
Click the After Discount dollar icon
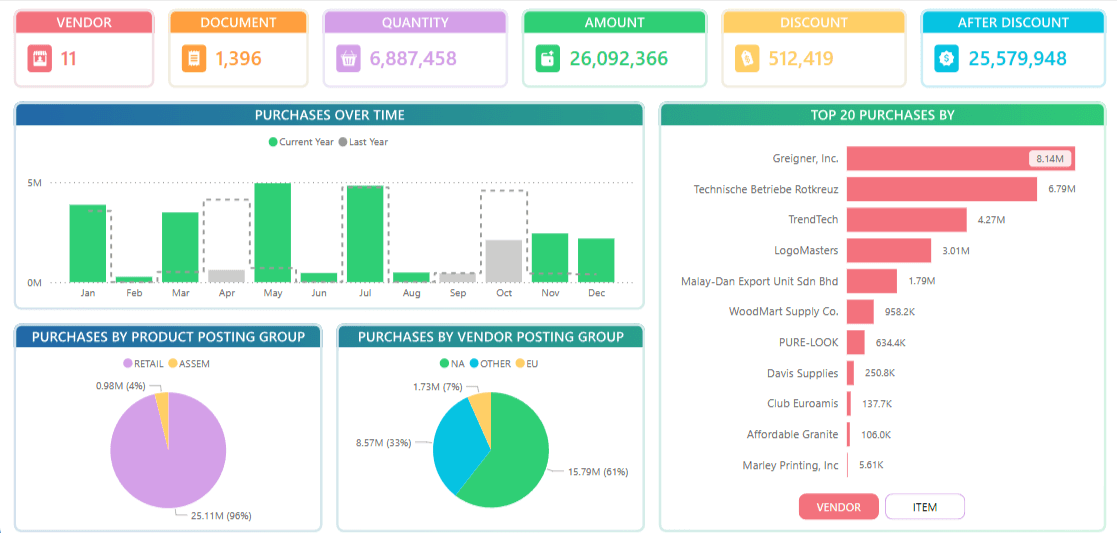(x=946, y=58)
